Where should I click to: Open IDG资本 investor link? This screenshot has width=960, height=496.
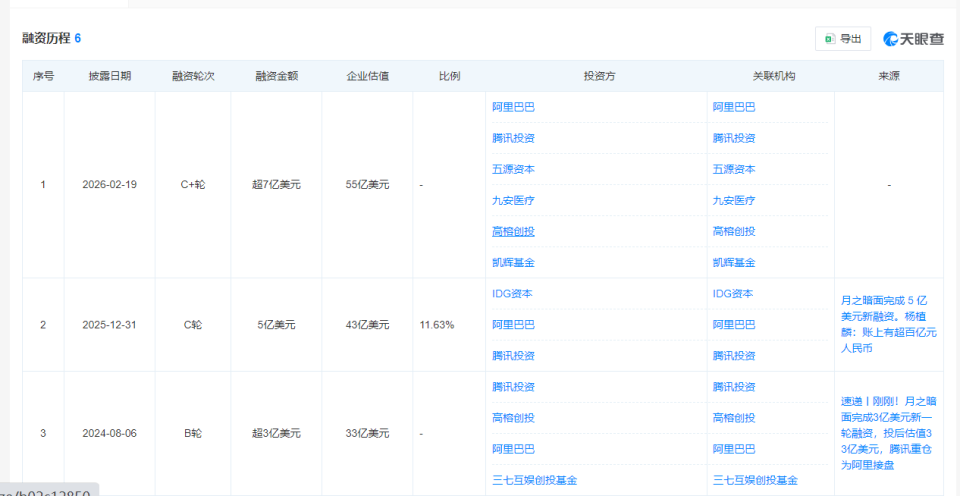pos(512,293)
